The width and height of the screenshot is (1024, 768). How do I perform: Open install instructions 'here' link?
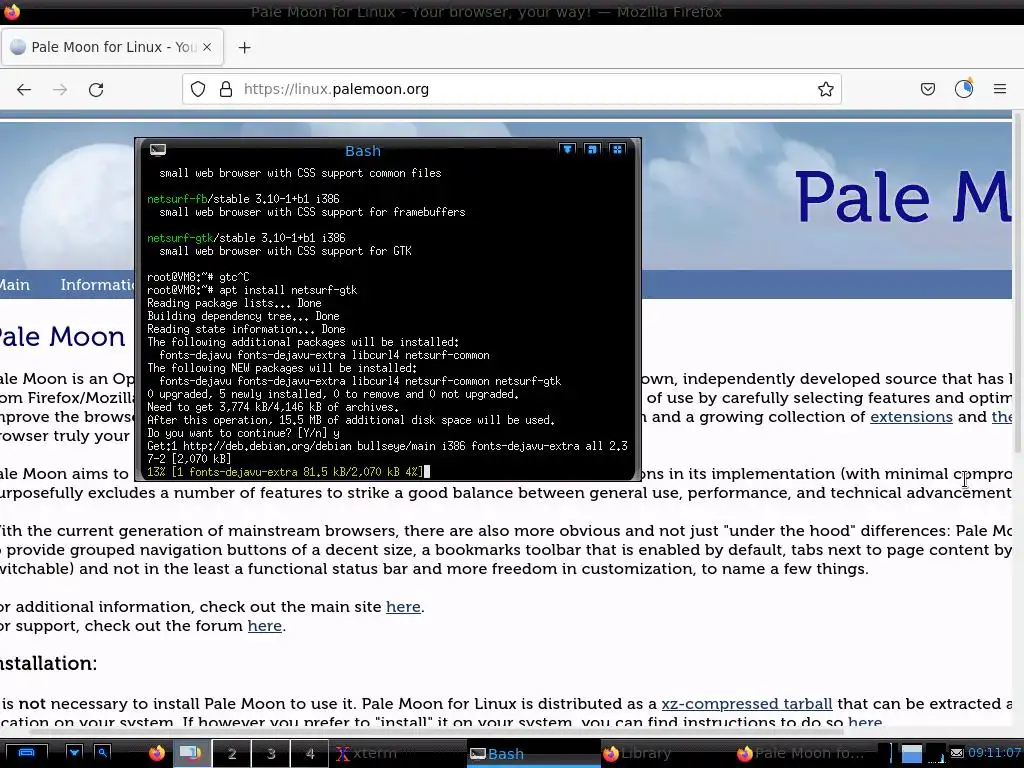865,722
